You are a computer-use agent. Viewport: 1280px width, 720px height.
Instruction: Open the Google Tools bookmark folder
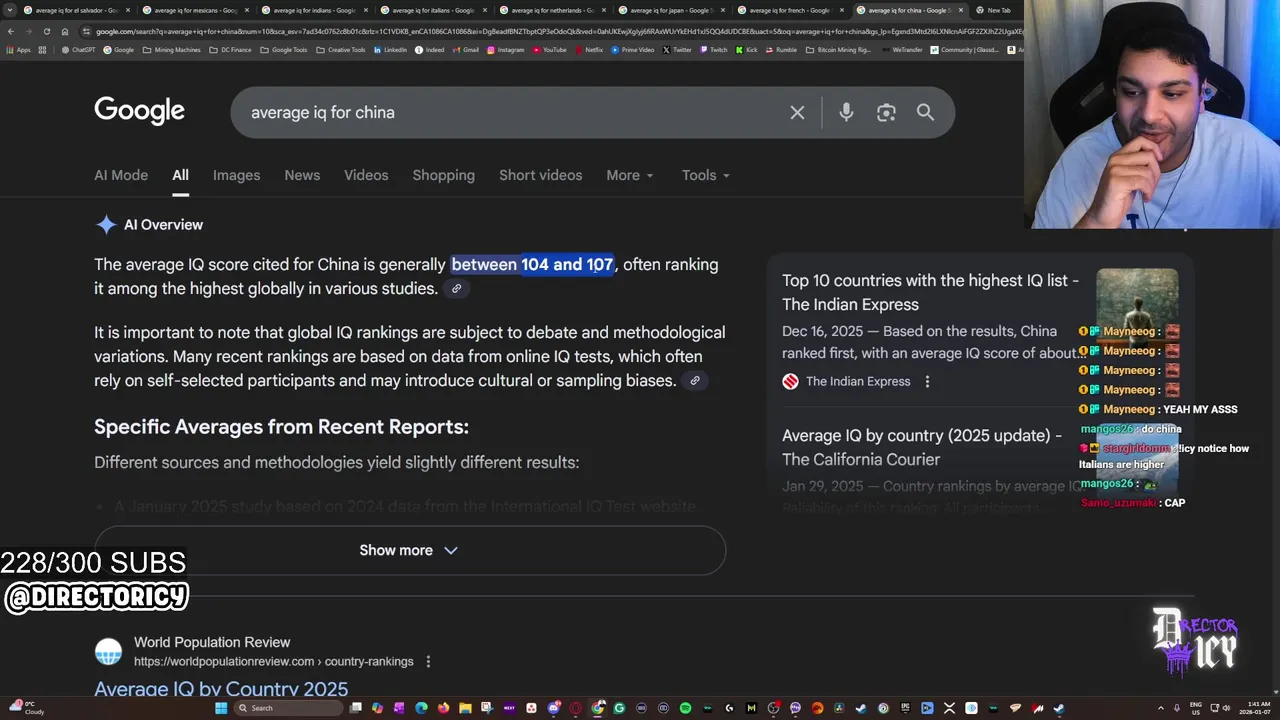(x=284, y=50)
